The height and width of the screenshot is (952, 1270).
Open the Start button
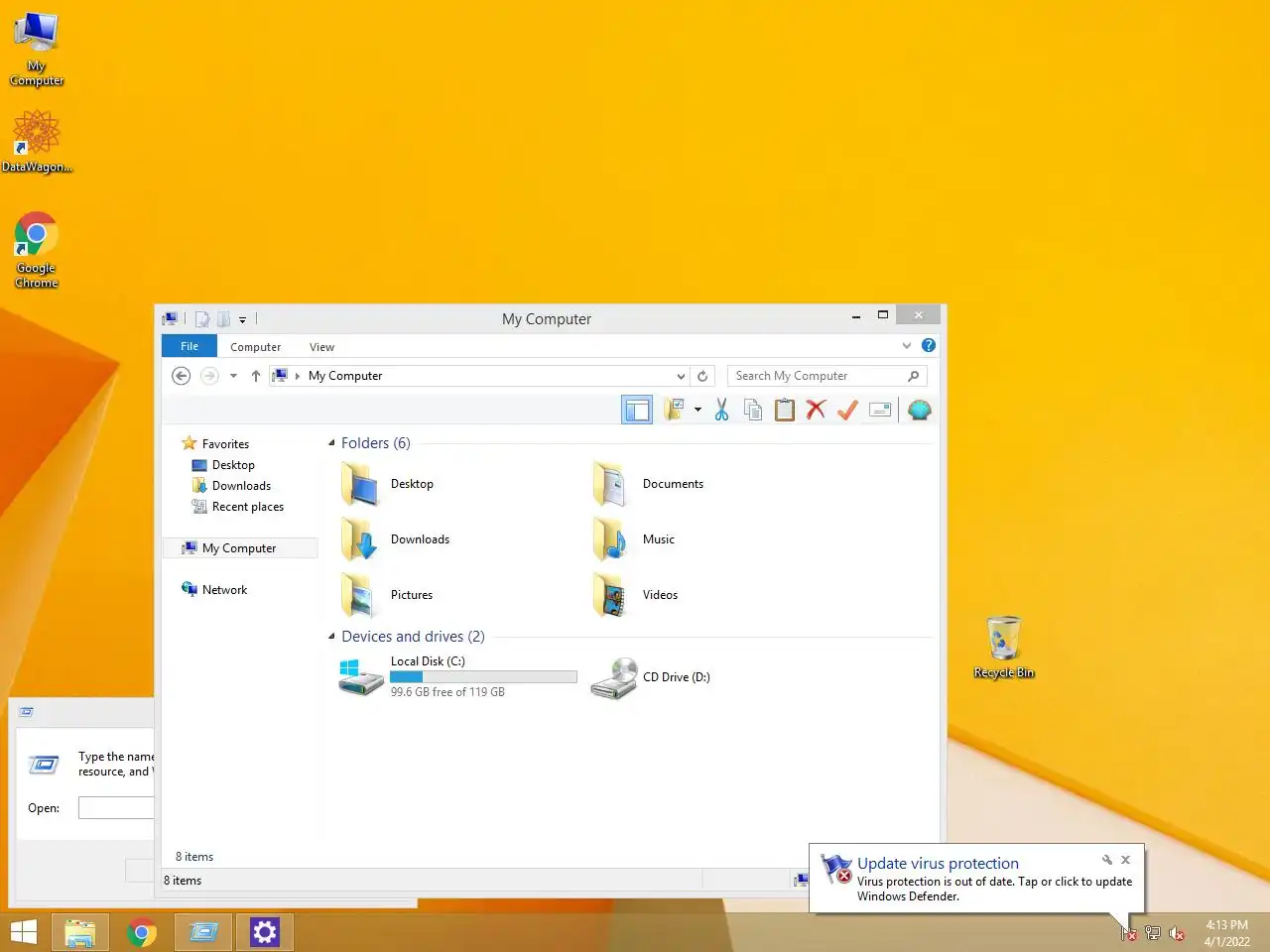[x=23, y=932]
